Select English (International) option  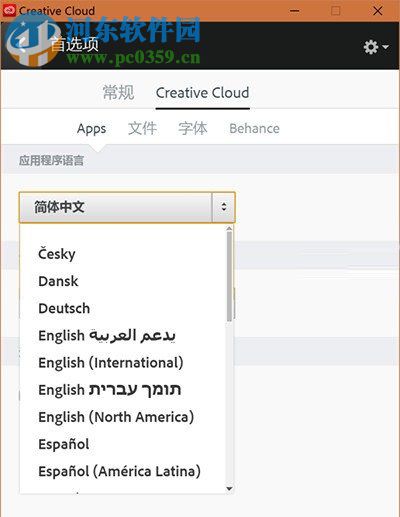[x=111, y=363]
